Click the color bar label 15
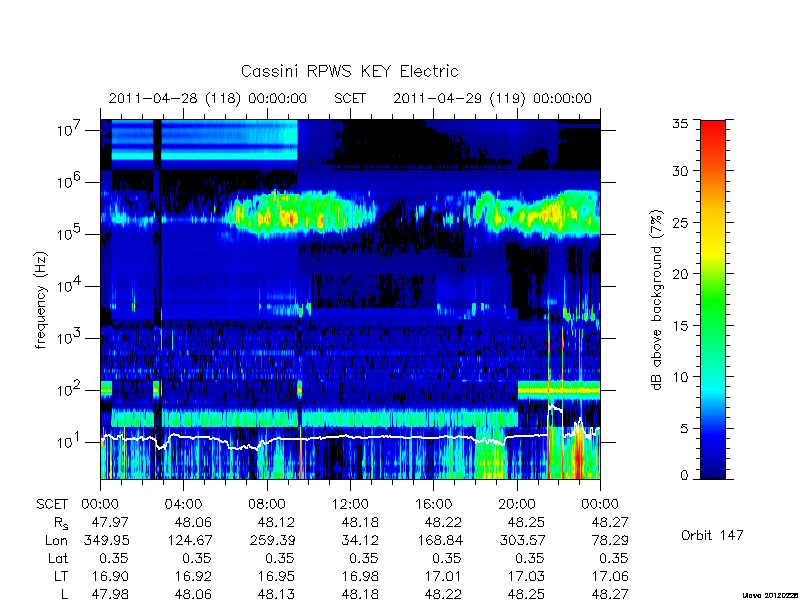 point(680,326)
